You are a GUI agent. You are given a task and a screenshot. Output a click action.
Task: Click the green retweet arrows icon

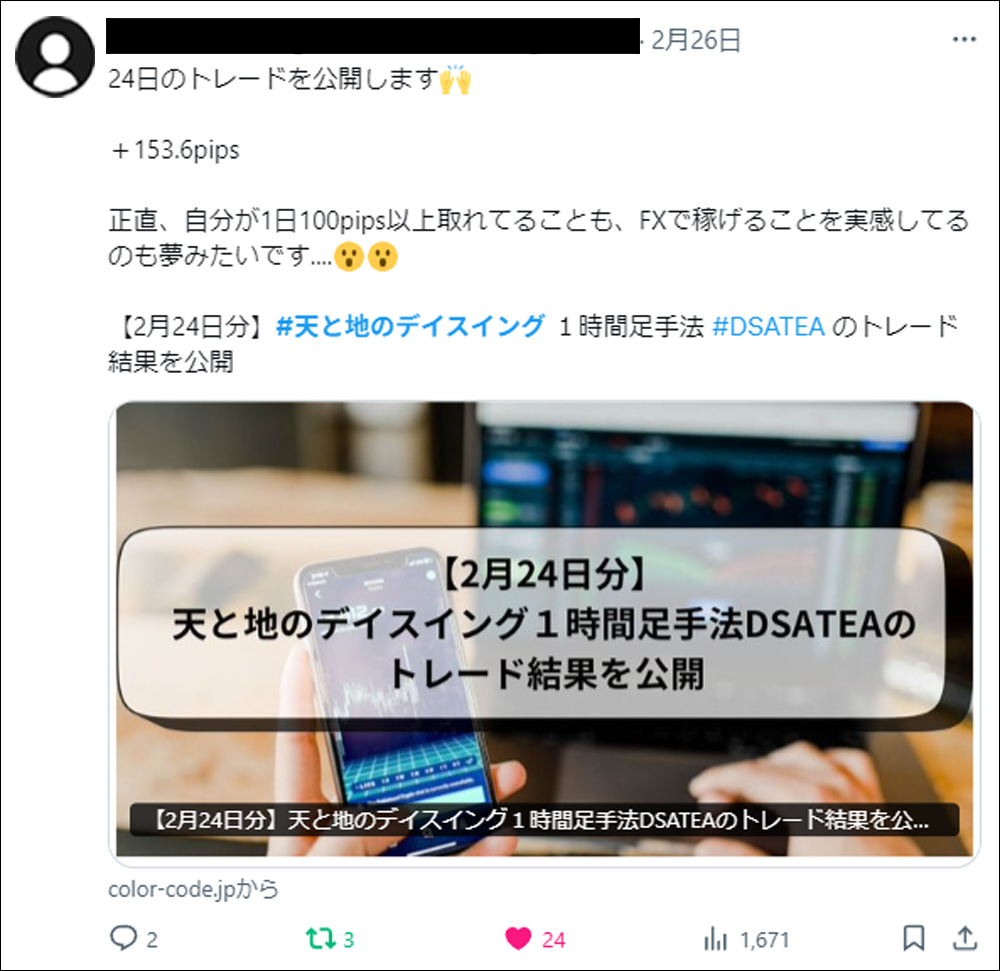(320, 938)
